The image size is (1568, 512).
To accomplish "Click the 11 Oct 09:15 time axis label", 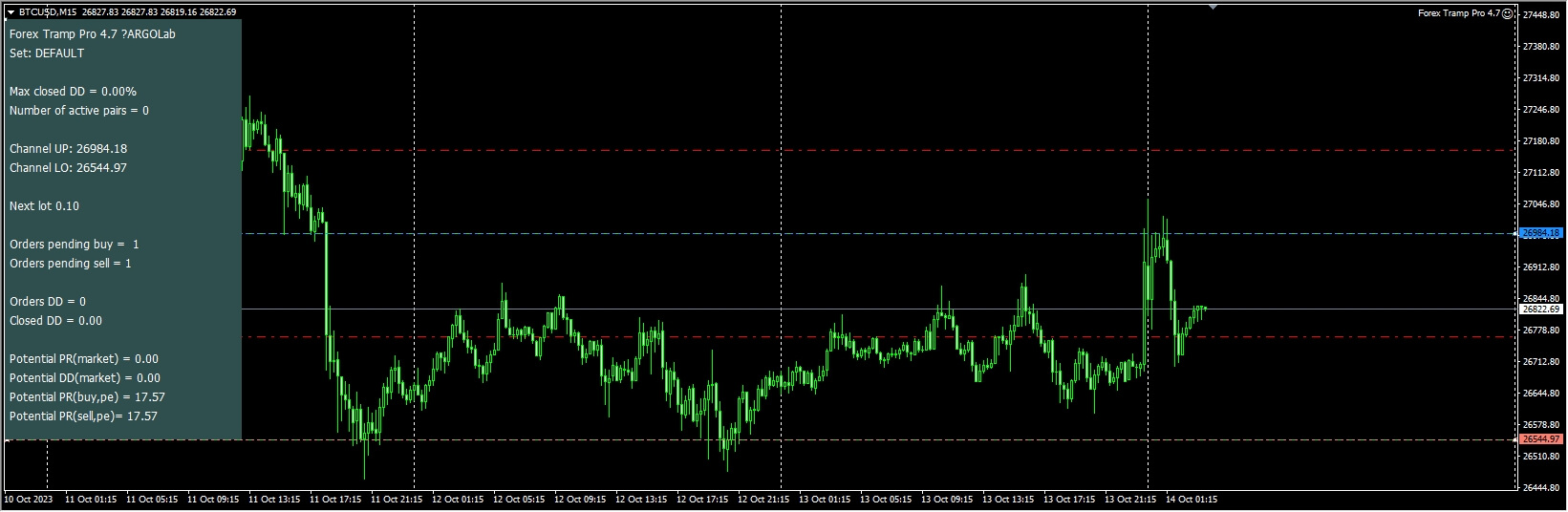I will pyautogui.click(x=213, y=500).
